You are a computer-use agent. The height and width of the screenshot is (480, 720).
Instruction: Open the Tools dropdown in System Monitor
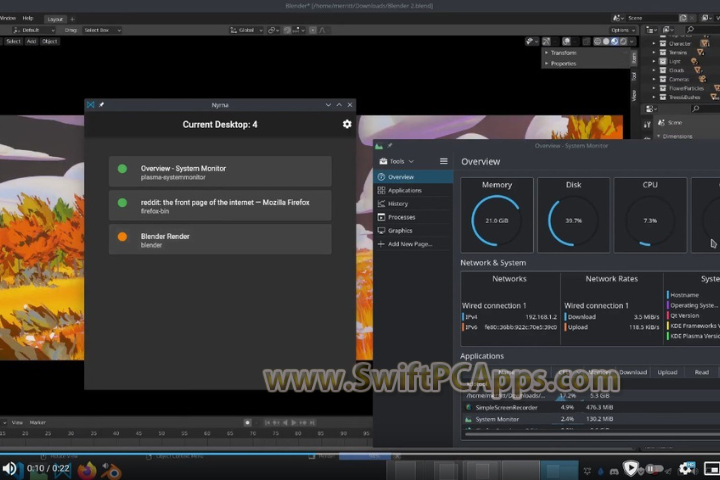[x=396, y=161]
